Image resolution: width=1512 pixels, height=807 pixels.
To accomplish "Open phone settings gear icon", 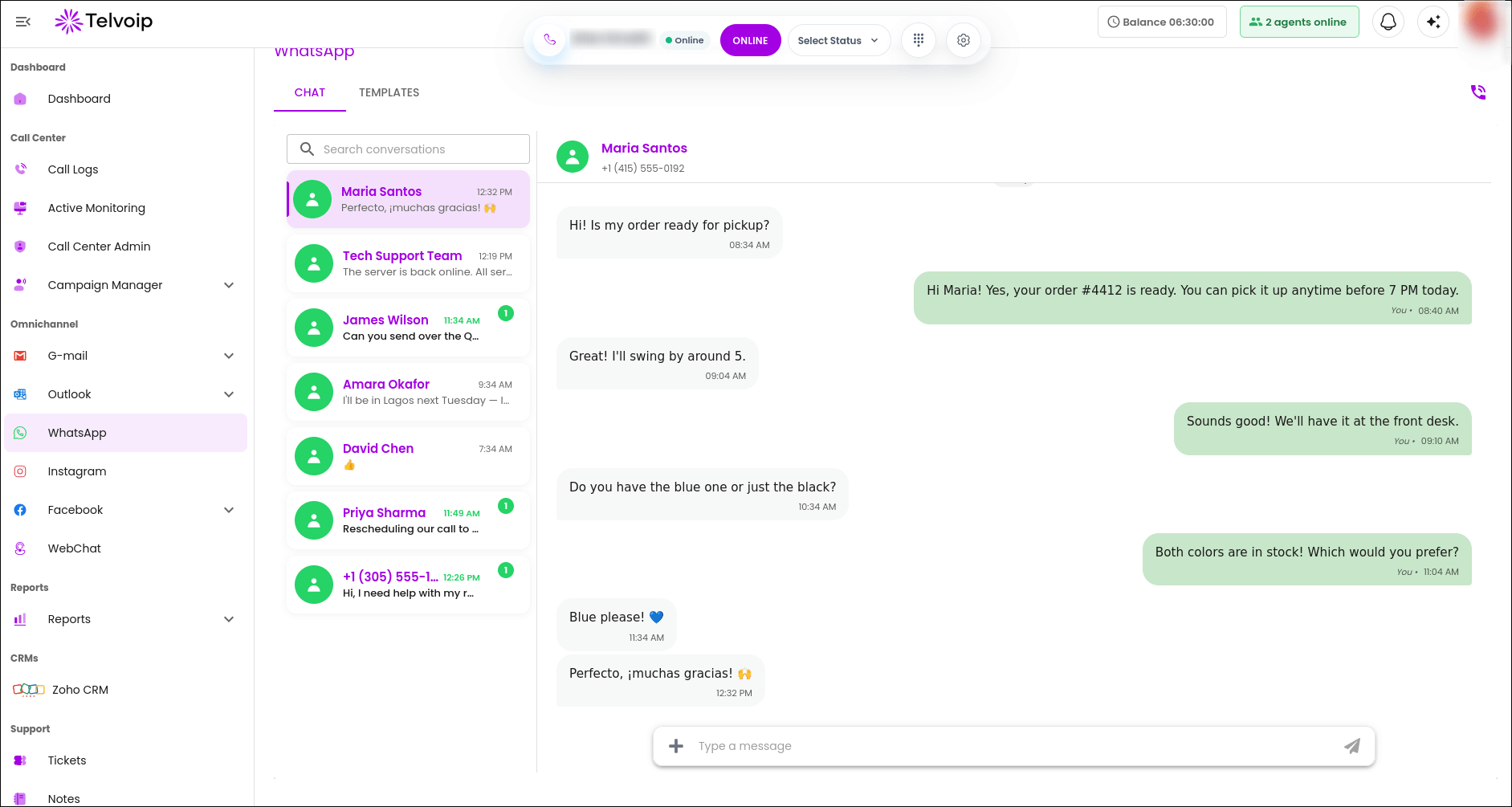I will [x=964, y=40].
